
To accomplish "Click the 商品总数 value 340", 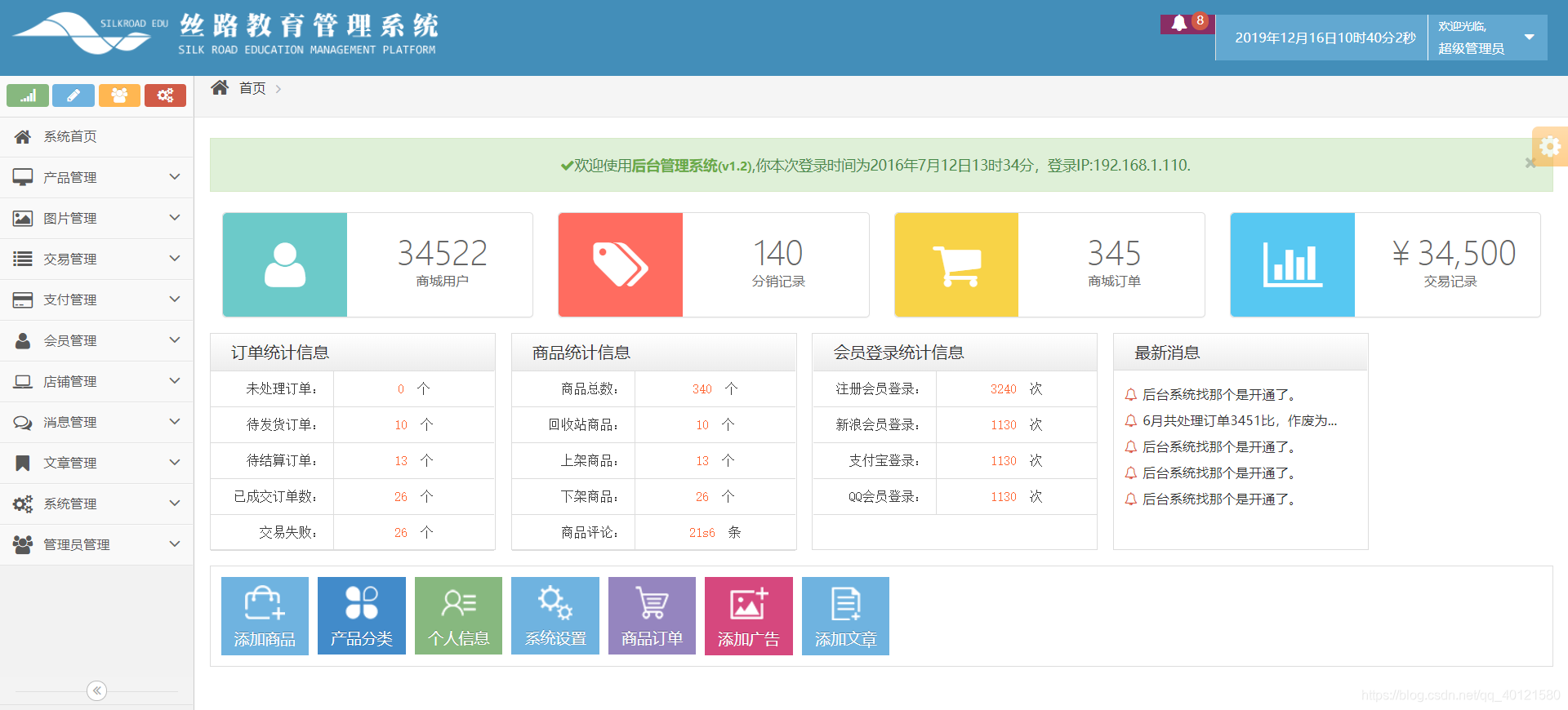I will pyautogui.click(x=702, y=389).
